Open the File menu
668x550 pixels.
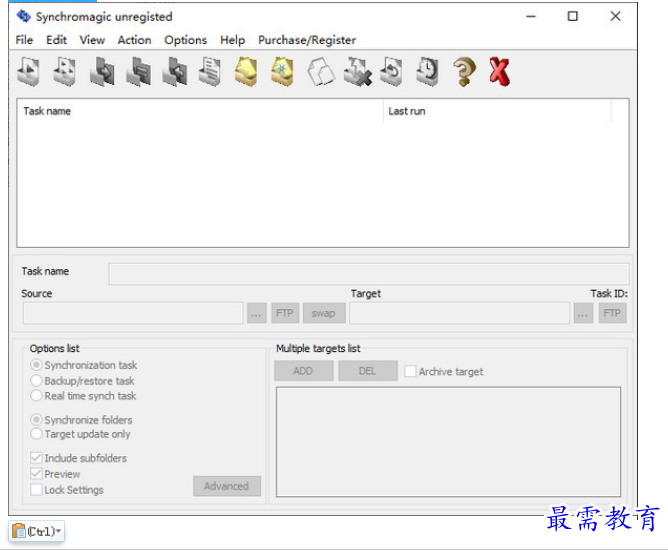coord(24,40)
